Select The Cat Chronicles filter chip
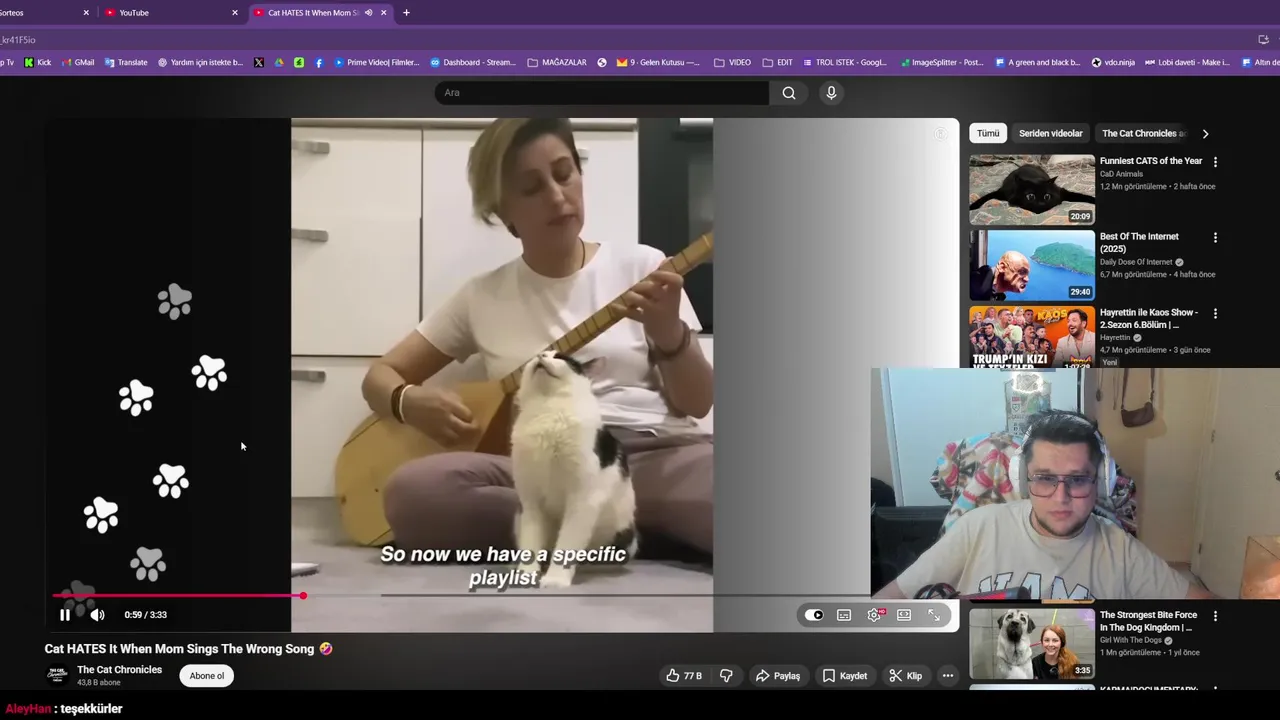Screen dimensions: 1280x720 pos(1143,133)
